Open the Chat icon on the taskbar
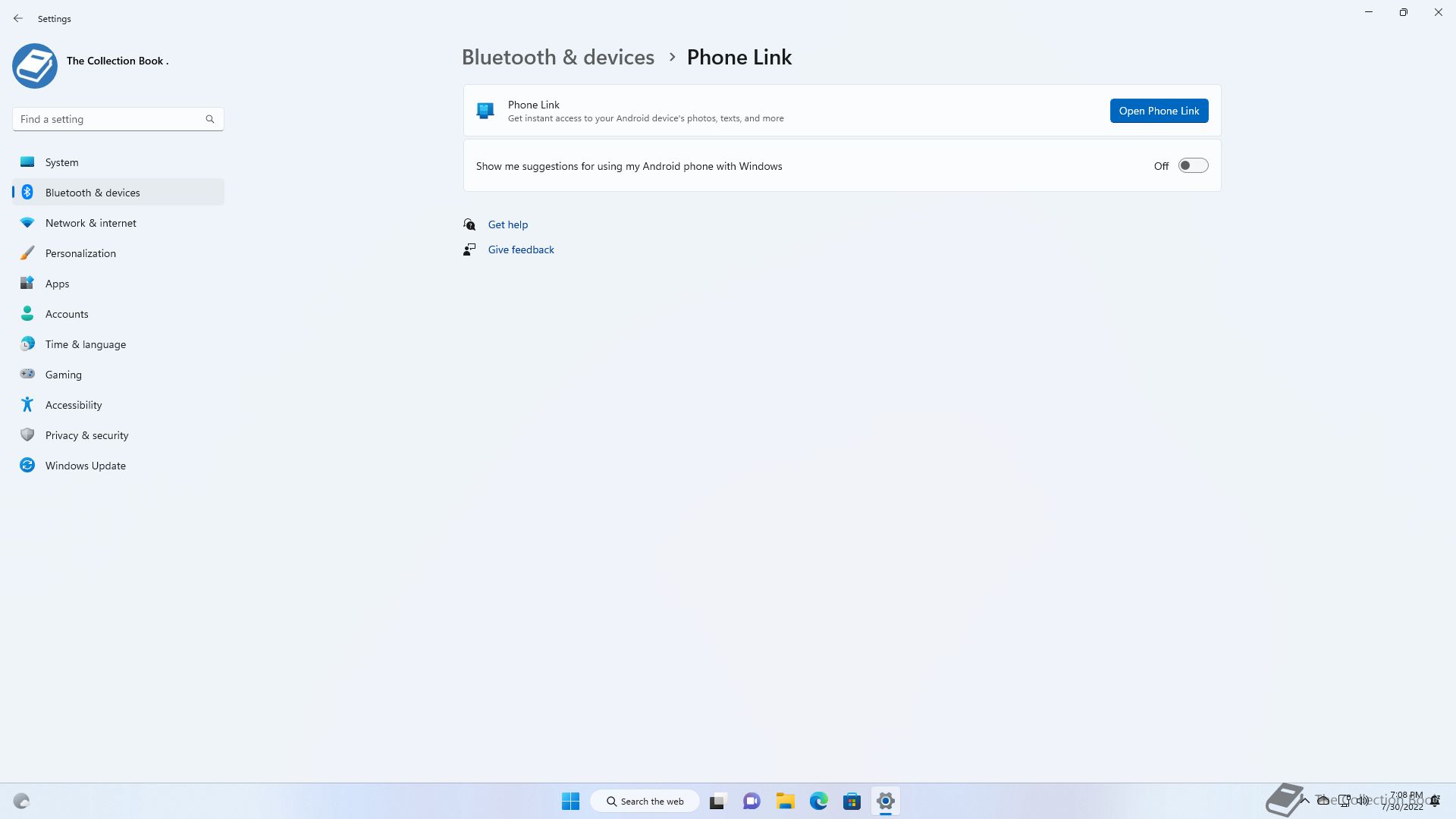The width and height of the screenshot is (1456, 819). pos(752,801)
